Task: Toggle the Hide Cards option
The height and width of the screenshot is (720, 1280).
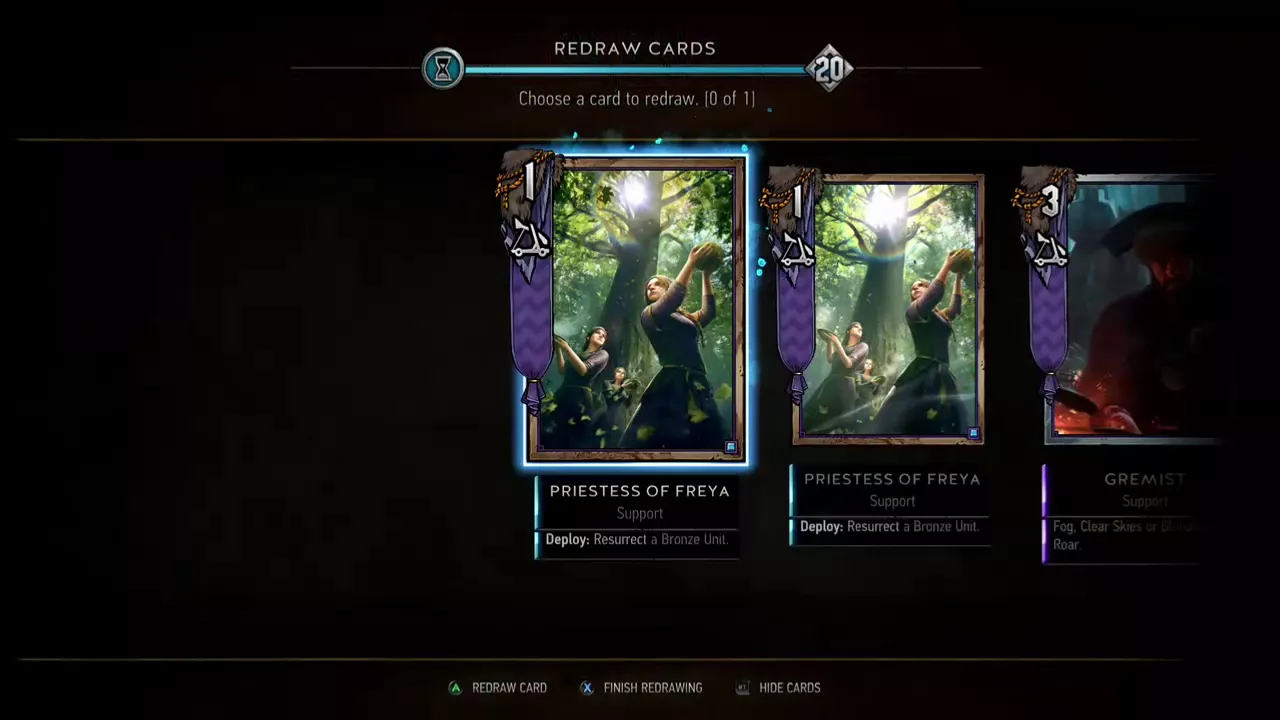Action: (x=789, y=688)
